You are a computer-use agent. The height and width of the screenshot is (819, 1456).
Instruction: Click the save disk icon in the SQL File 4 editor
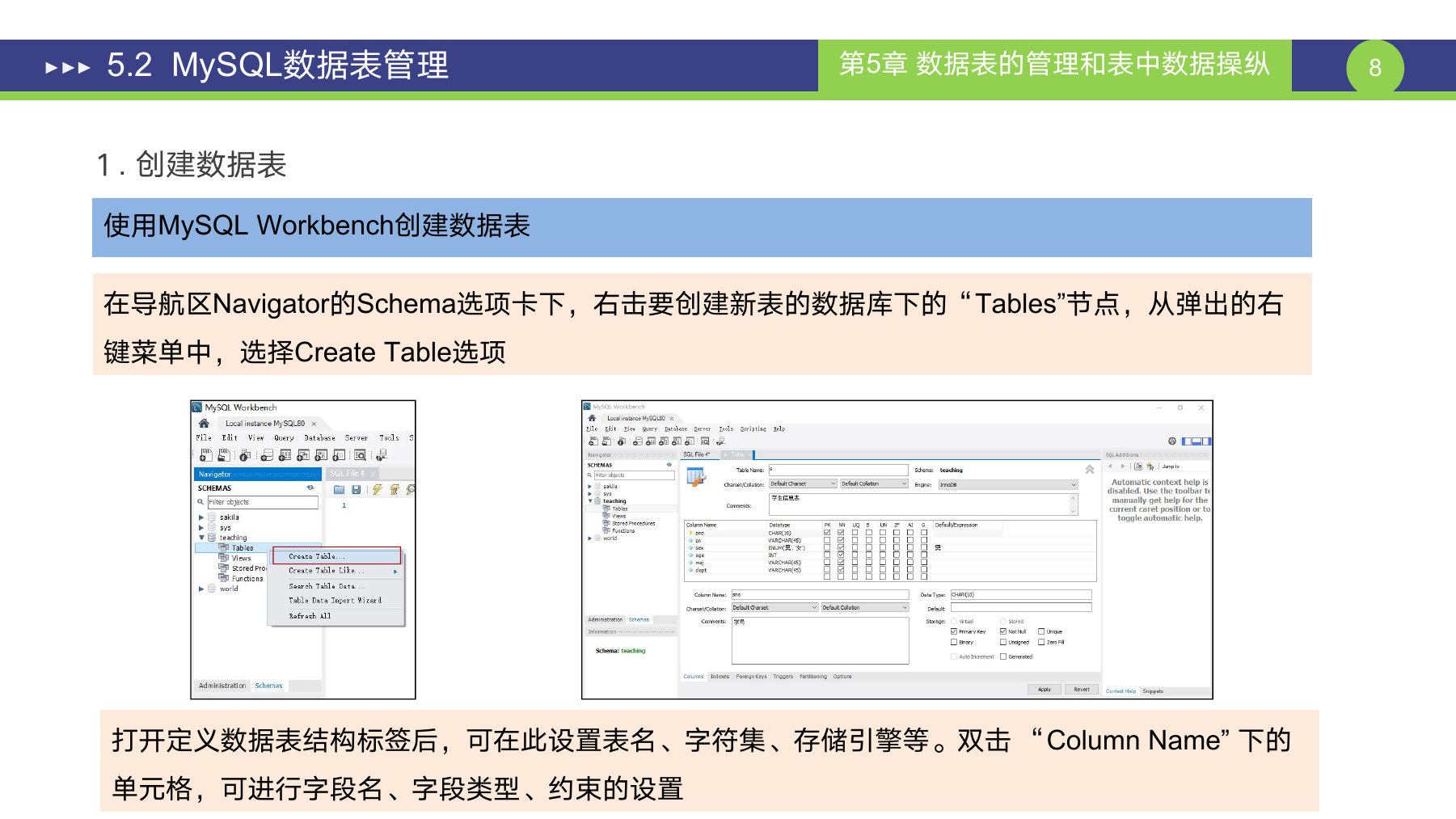tap(356, 490)
